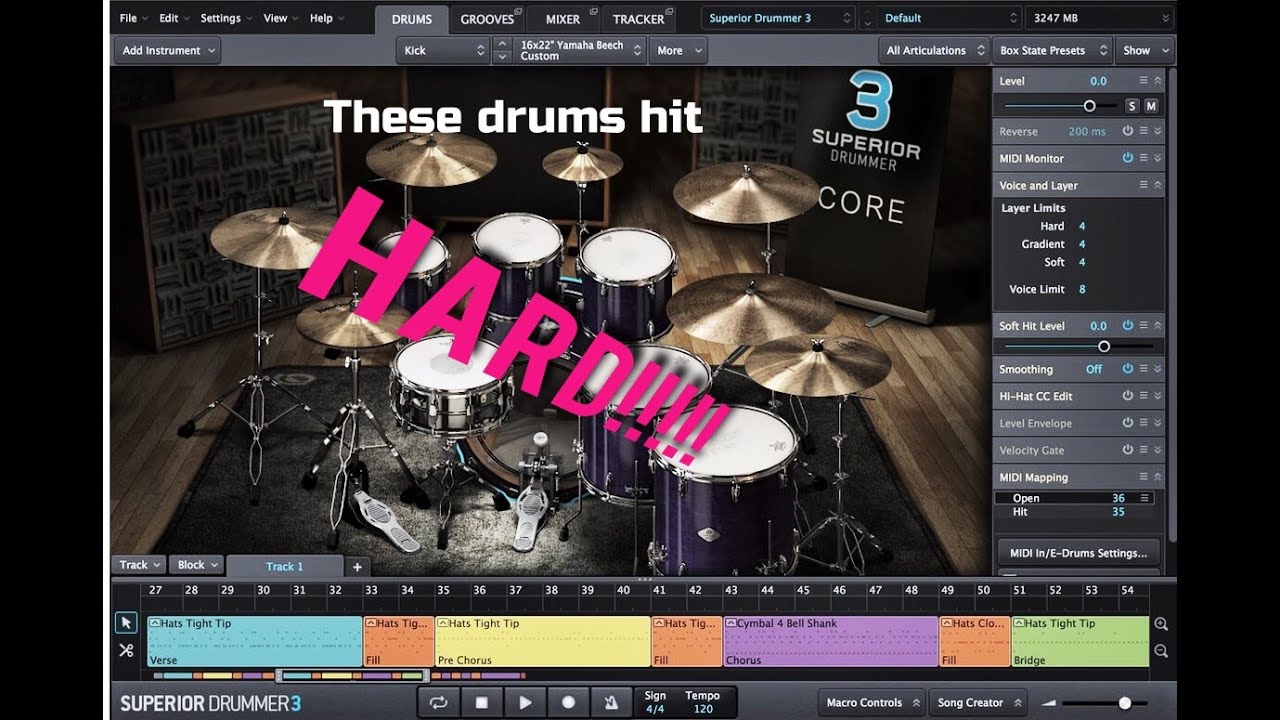Click the zoom in magnifier on the timeline
The height and width of the screenshot is (720, 1280).
pos(1161,624)
